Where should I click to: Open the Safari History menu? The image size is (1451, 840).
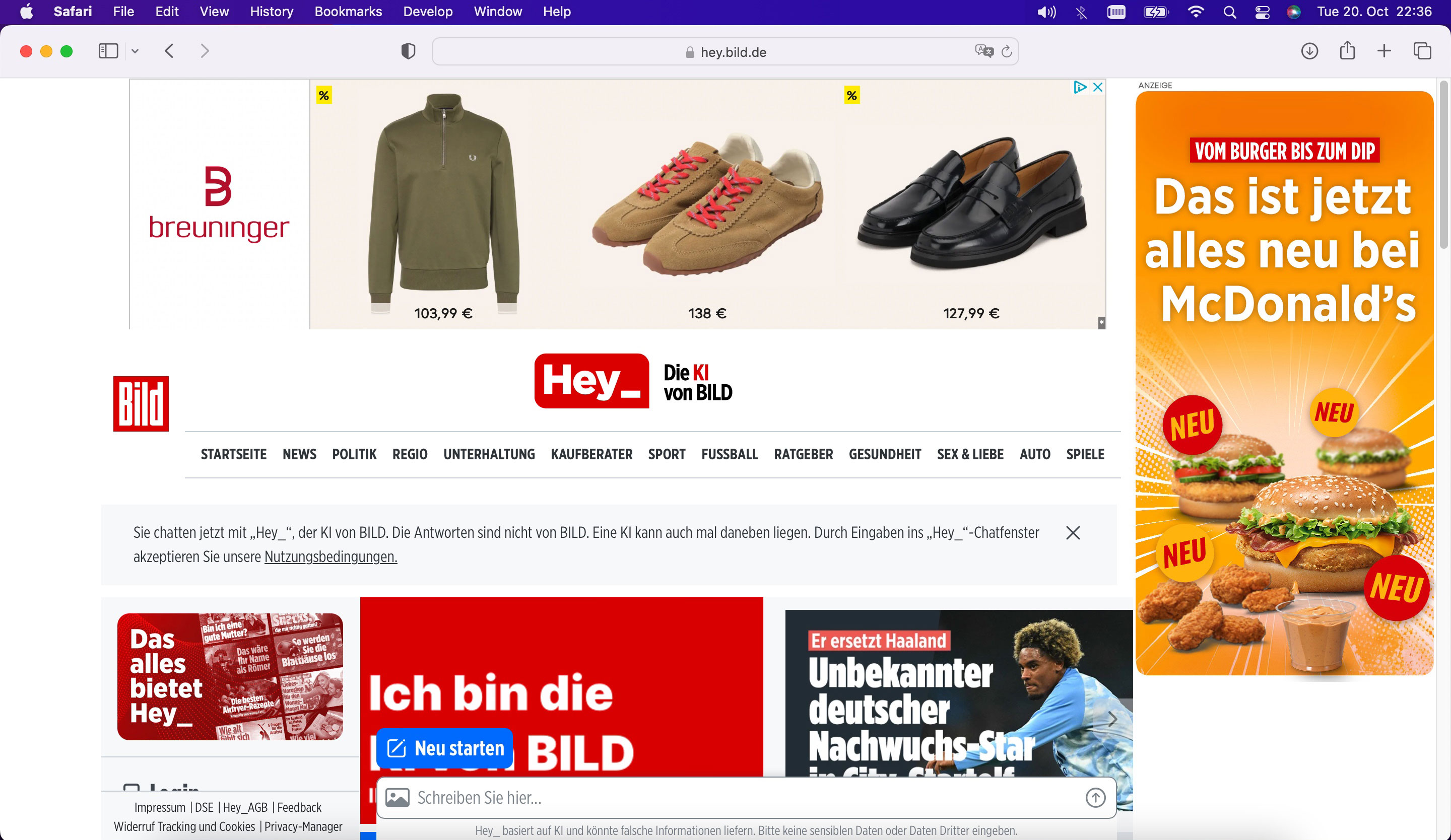coord(271,12)
